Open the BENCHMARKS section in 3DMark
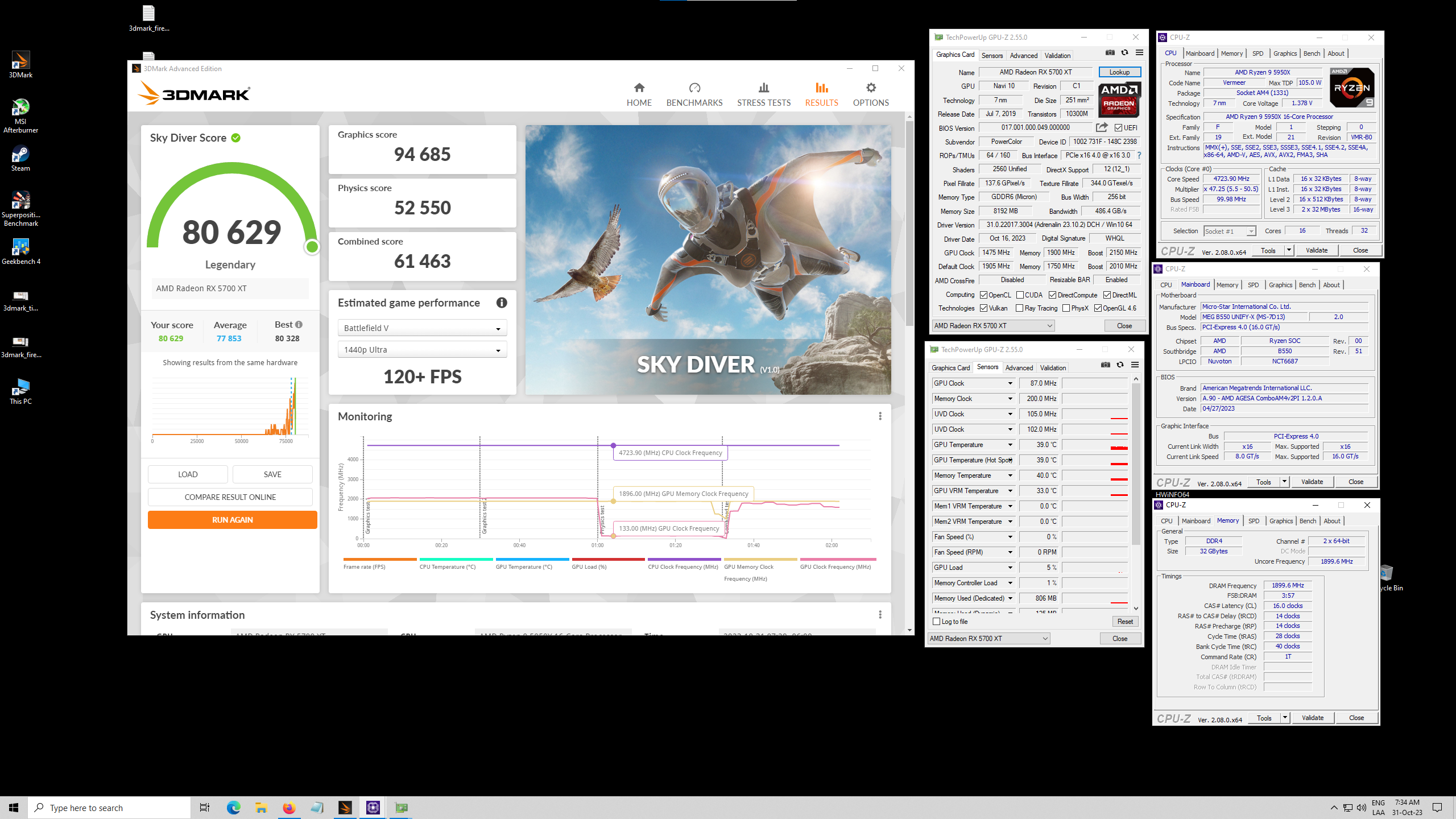The height and width of the screenshot is (819, 1456). point(694,94)
